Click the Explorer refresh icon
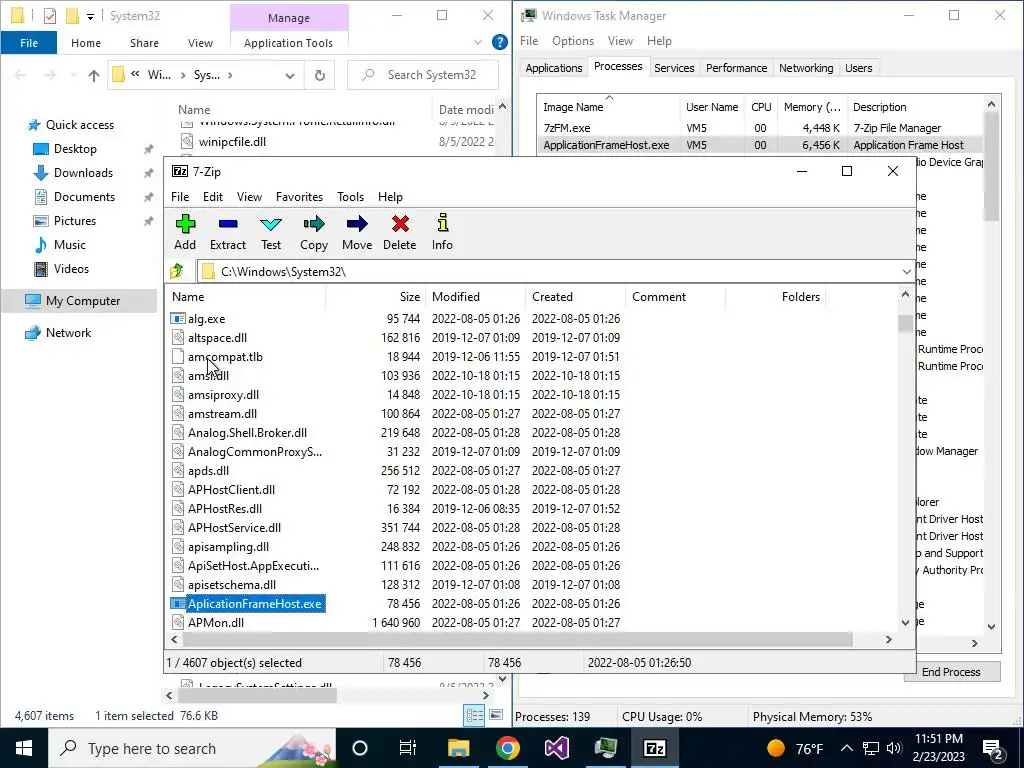This screenshot has width=1024, height=768. pyautogui.click(x=319, y=76)
